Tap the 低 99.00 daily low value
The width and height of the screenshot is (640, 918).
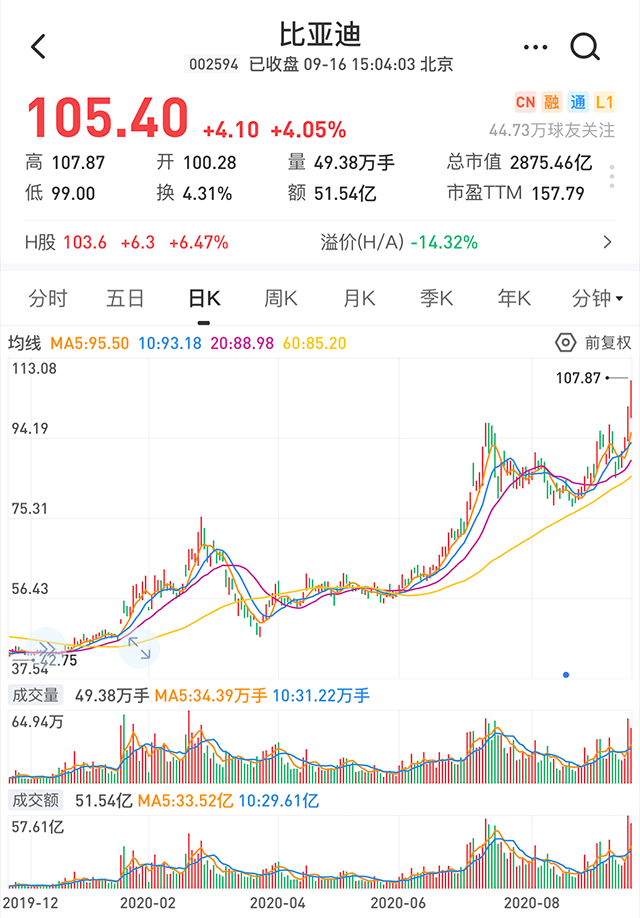60,193
